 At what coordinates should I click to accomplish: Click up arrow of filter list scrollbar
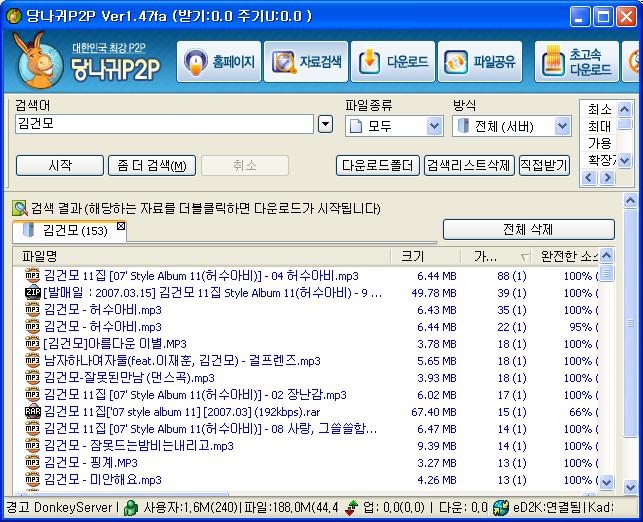624,109
